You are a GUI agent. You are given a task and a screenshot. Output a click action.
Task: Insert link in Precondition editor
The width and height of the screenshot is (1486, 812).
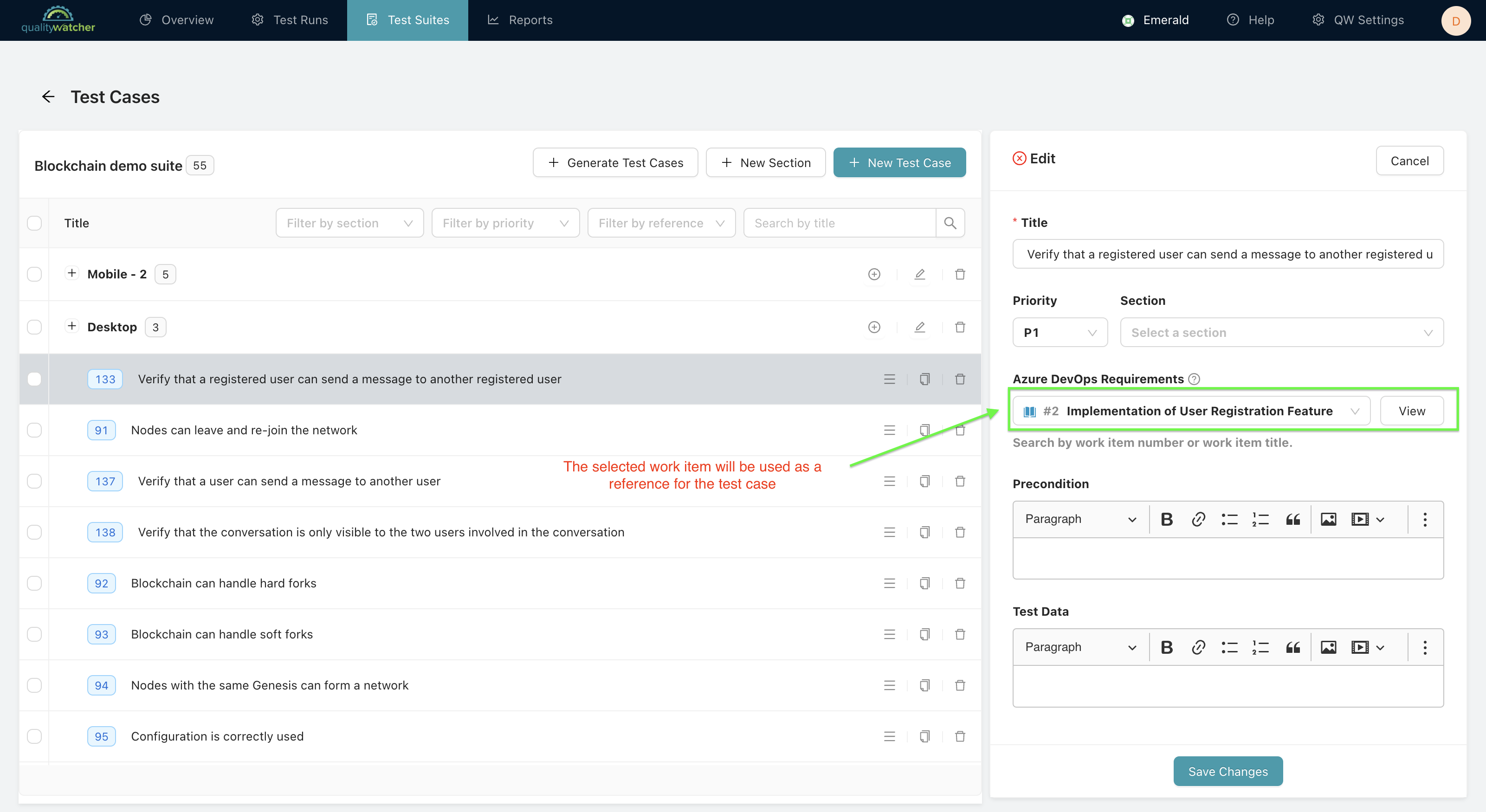coord(1198,519)
